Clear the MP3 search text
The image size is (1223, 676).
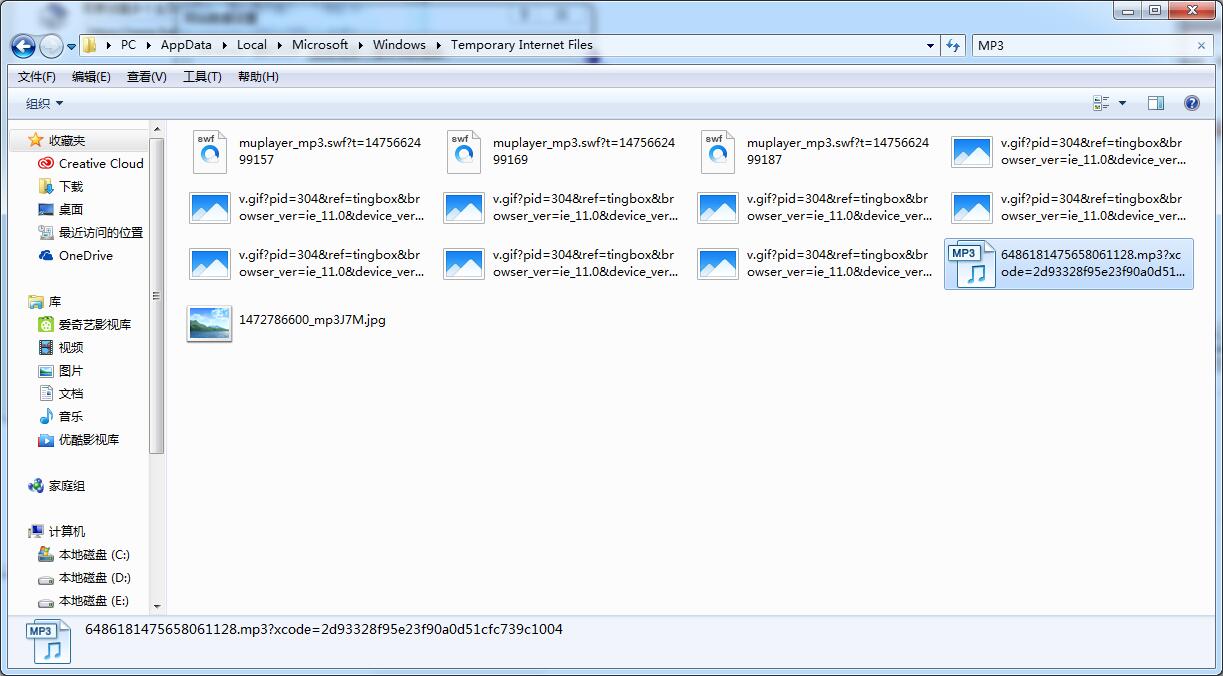click(1202, 46)
